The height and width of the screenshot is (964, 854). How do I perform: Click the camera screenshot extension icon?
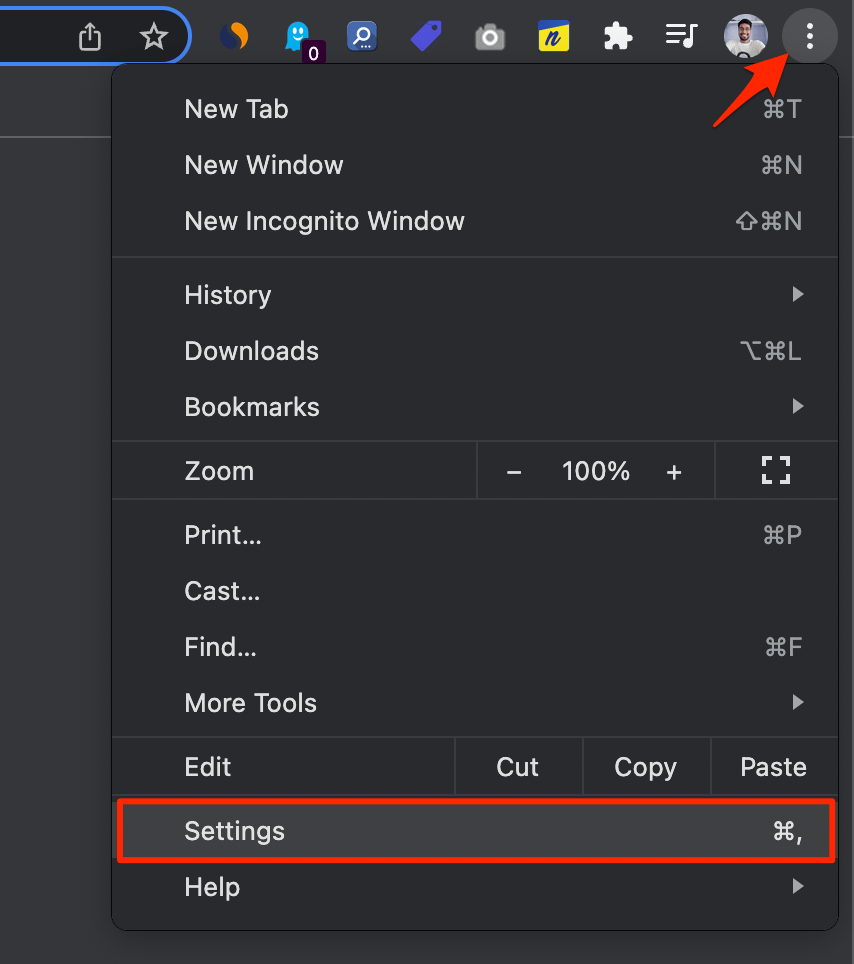489,36
